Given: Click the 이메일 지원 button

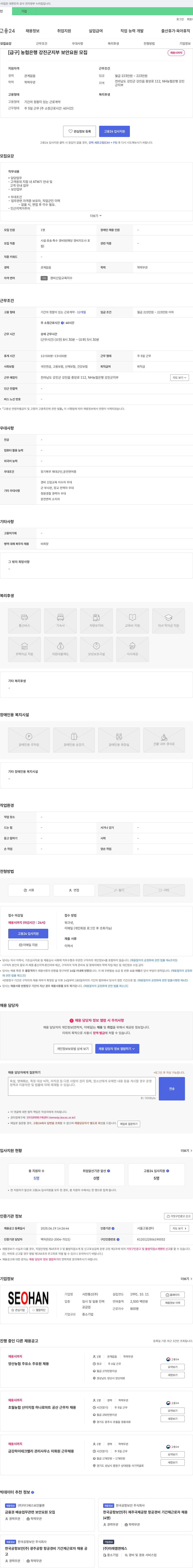Looking at the screenshot, I should [28, 945].
